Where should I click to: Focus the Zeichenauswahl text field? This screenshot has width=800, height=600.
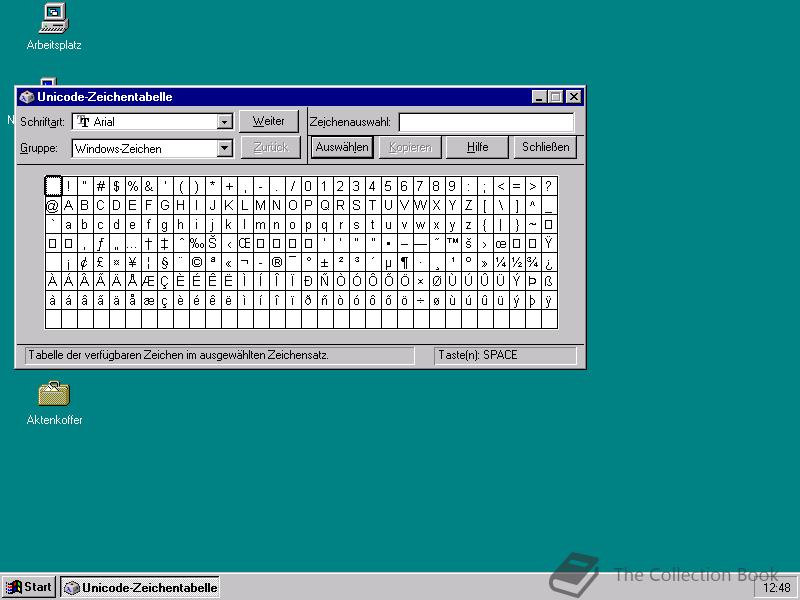pos(486,122)
